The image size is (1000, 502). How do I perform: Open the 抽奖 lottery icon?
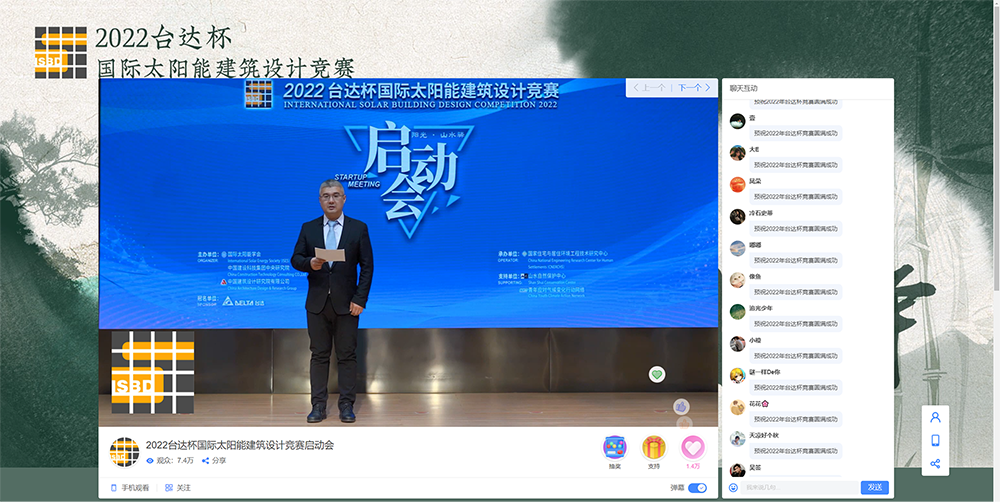point(614,448)
